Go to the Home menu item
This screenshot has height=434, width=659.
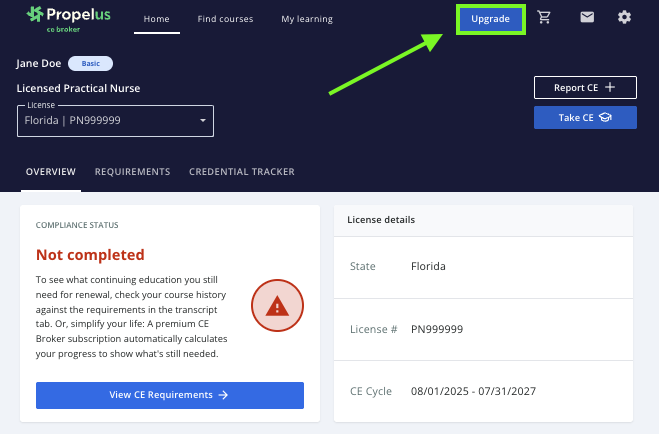(156, 19)
